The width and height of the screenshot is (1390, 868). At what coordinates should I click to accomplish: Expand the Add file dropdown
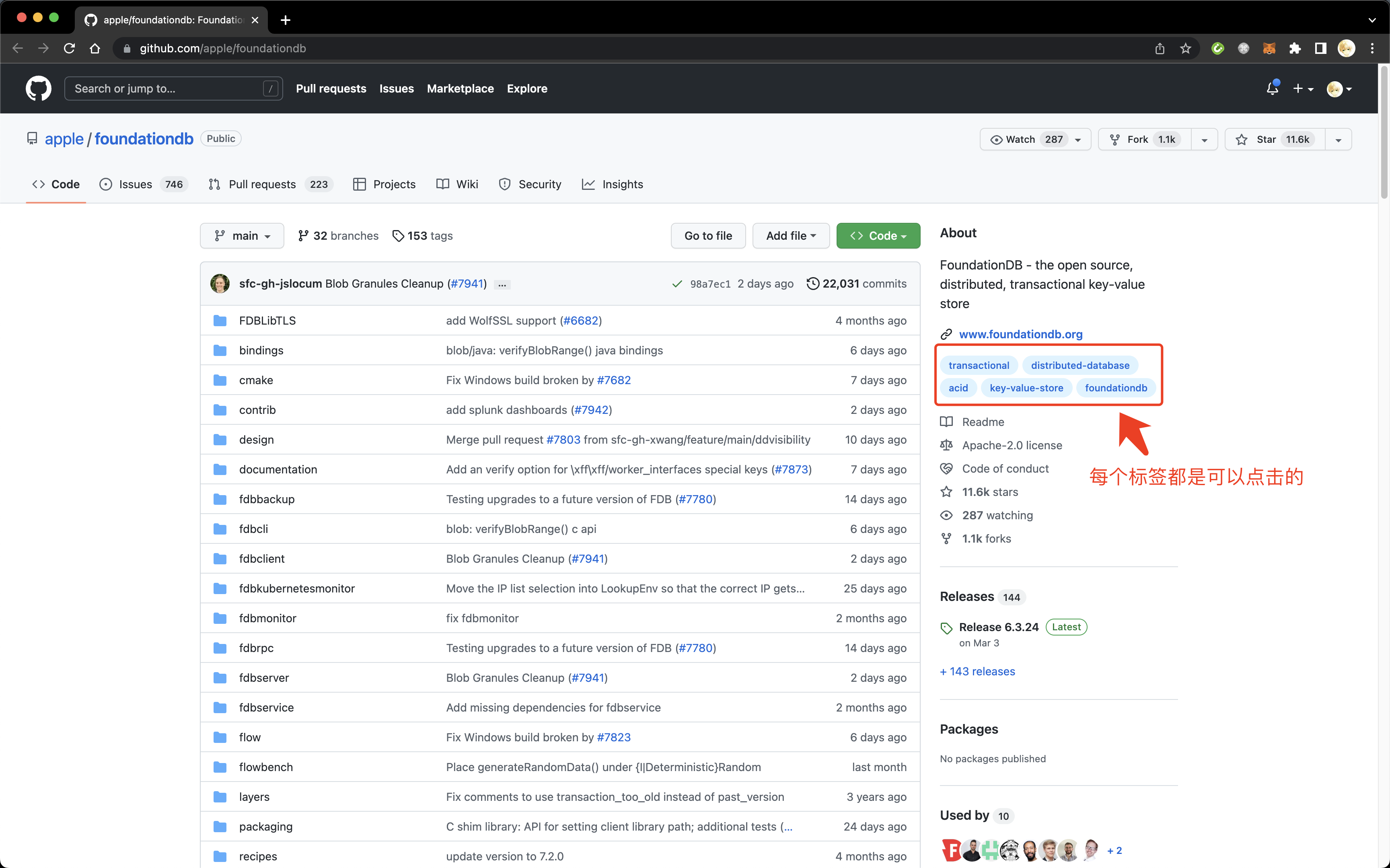coord(791,236)
